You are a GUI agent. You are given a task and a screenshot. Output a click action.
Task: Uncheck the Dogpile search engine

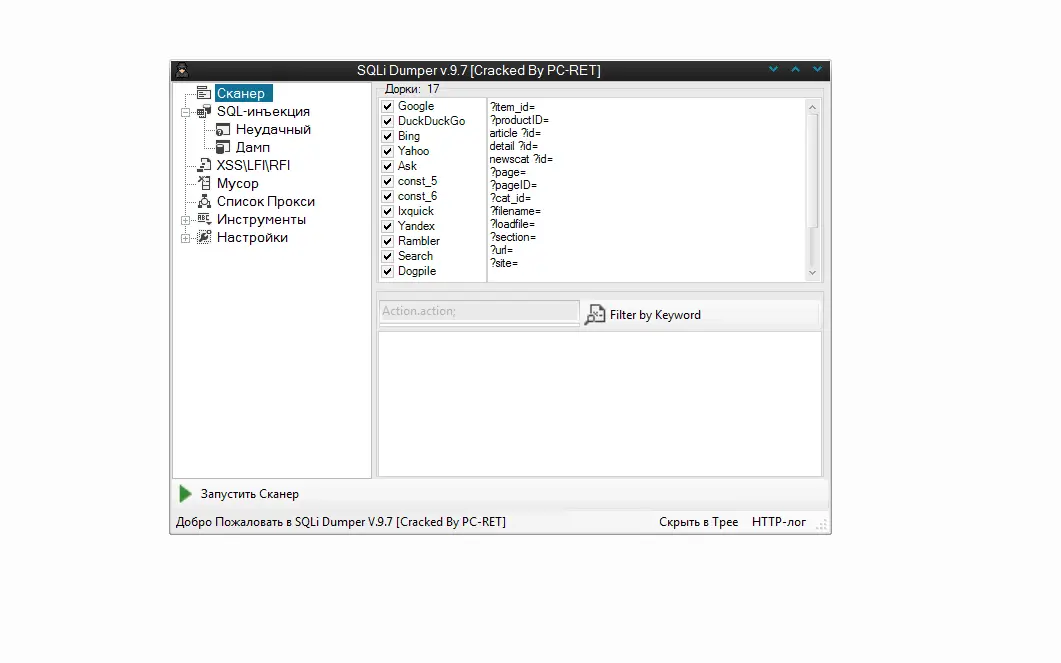pyautogui.click(x=387, y=271)
